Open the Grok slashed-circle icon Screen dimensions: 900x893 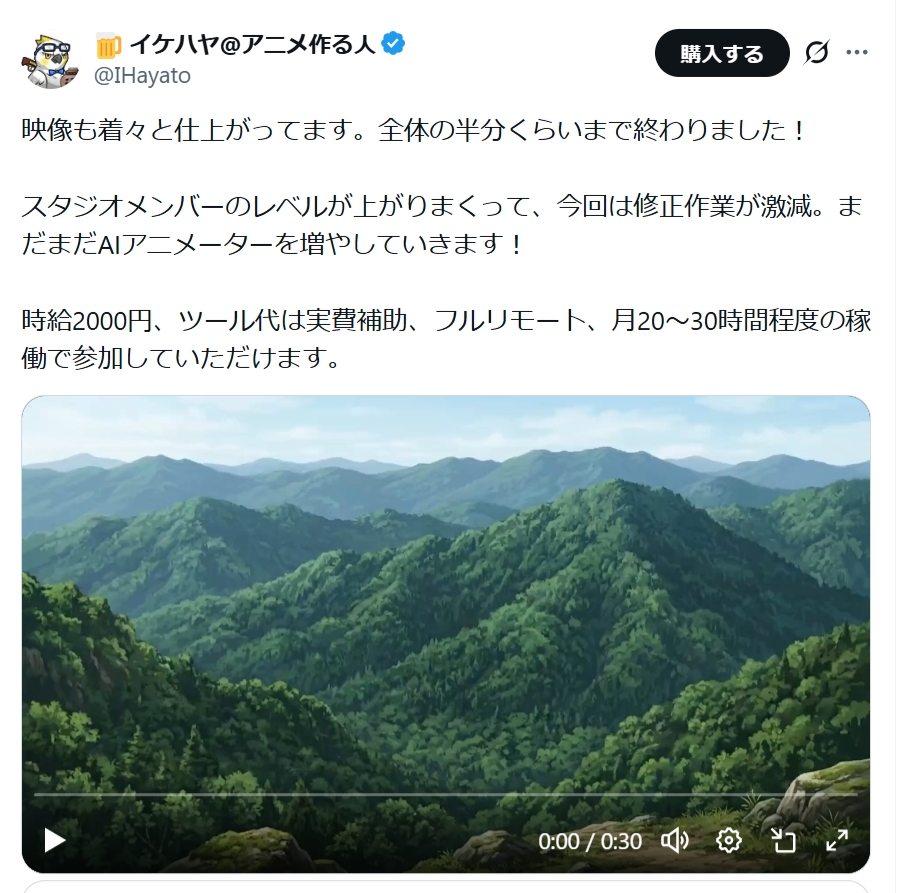coord(816,53)
